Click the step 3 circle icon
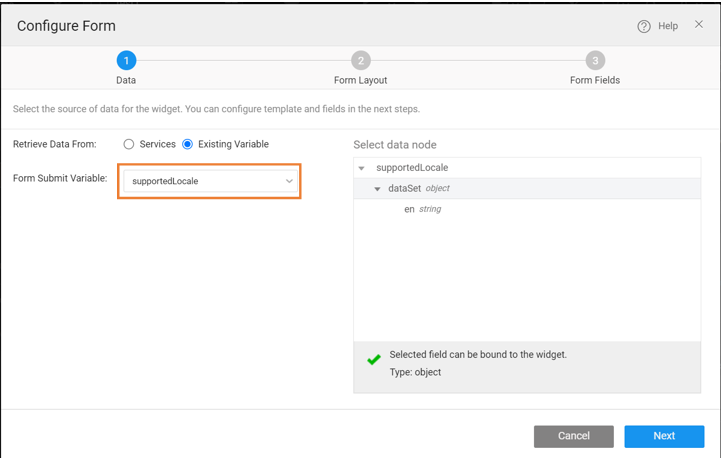The image size is (723, 459). 595,61
